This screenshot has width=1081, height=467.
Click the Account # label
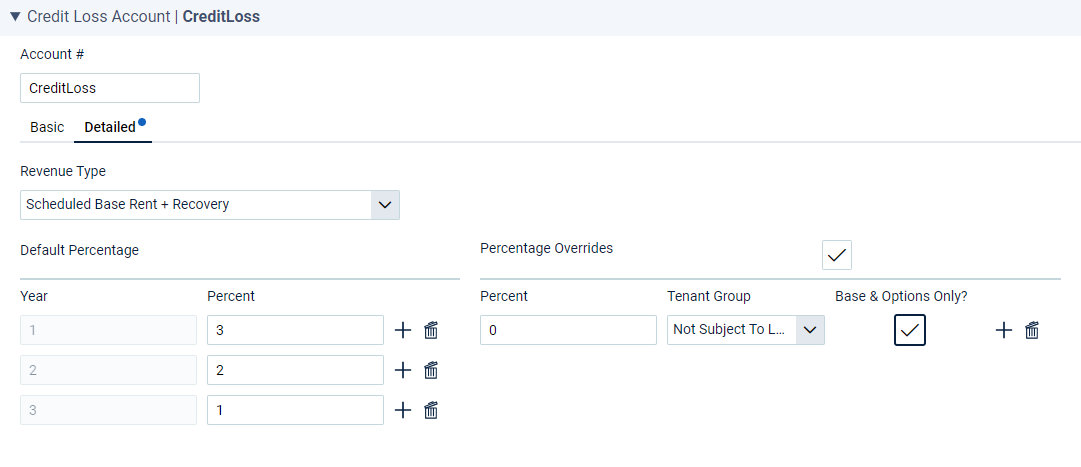pyautogui.click(x=52, y=54)
